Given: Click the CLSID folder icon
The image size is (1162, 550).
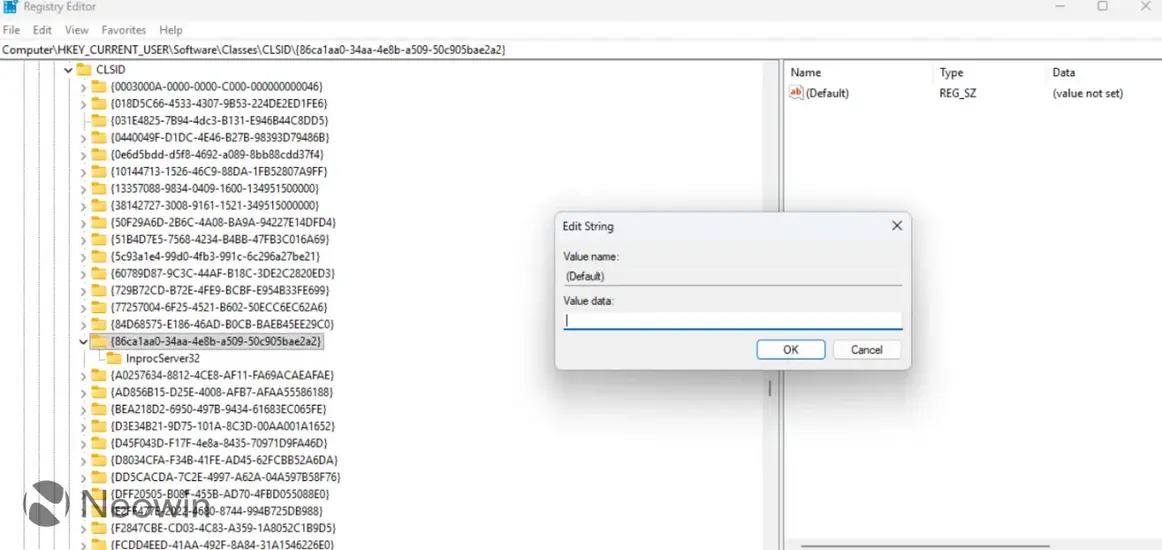Looking at the screenshot, I should [x=83, y=69].
